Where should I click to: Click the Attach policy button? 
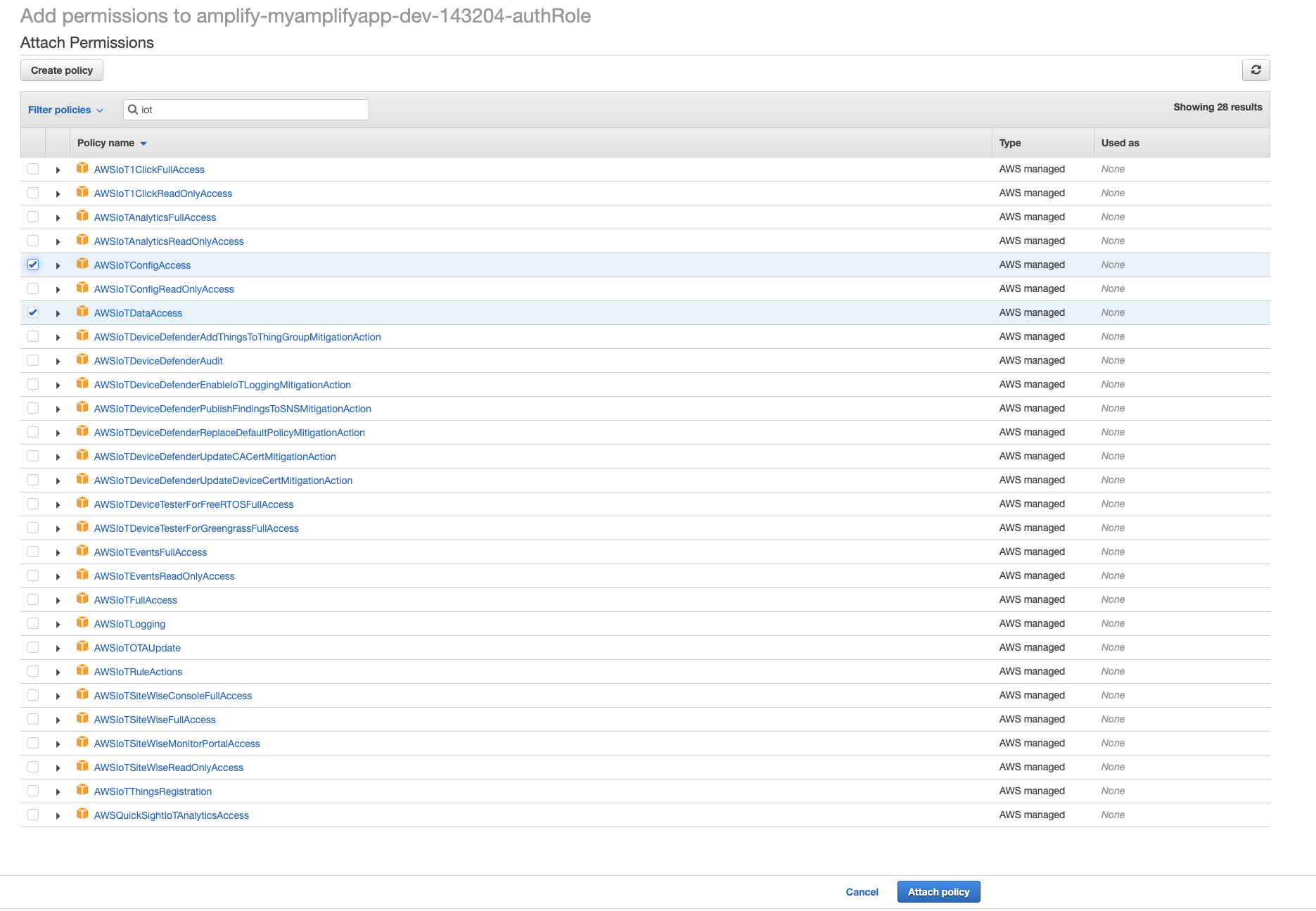click(x=938, y=892)
